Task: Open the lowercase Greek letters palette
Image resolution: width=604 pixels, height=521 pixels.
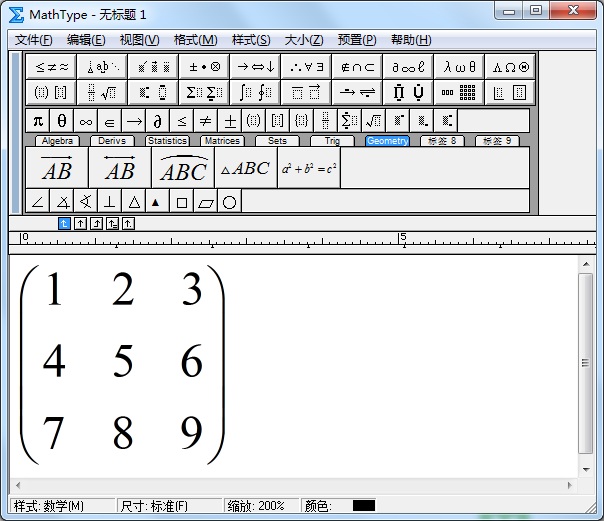Action: coord(461,67)
